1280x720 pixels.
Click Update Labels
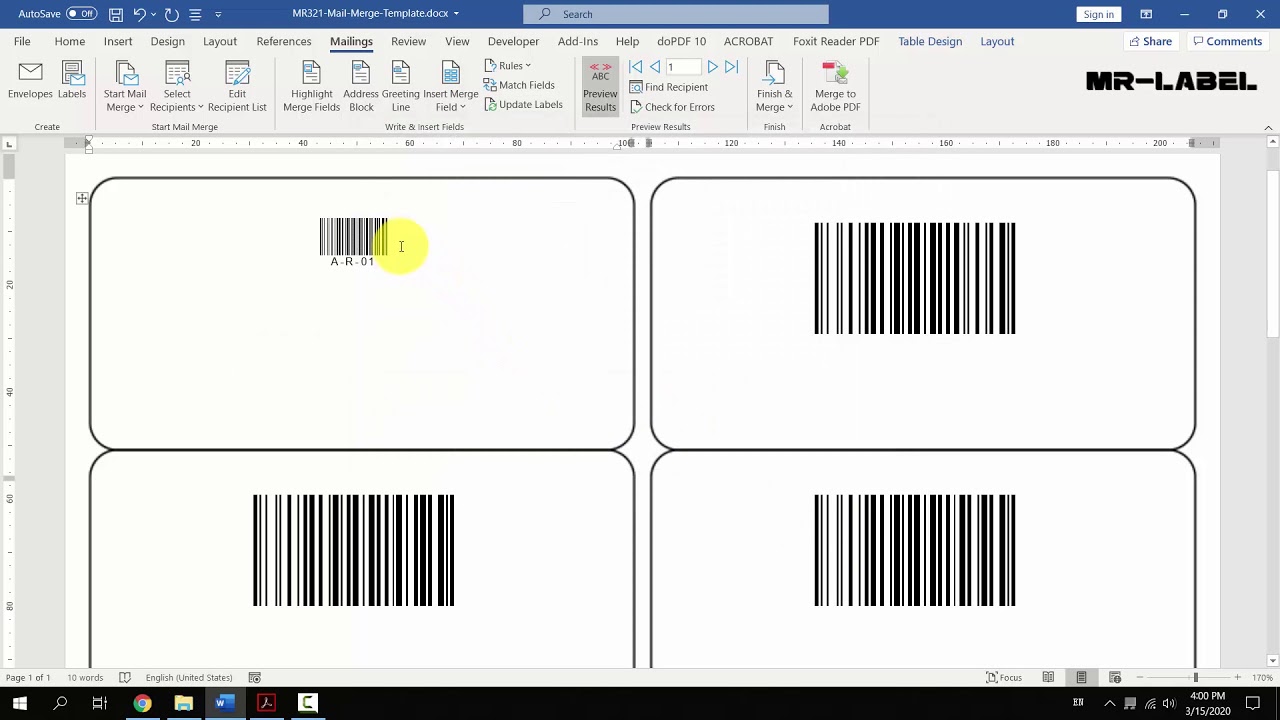pos(523,105)
